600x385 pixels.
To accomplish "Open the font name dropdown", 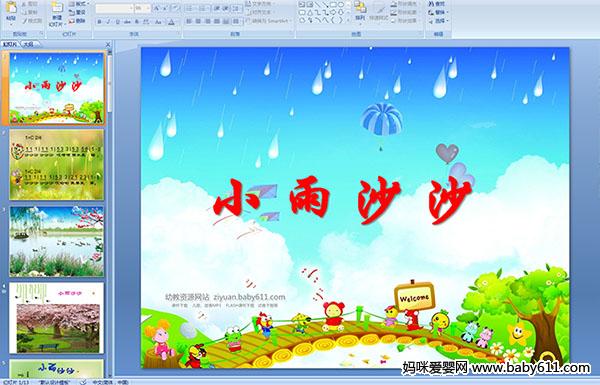I will (x=114, y=8).
